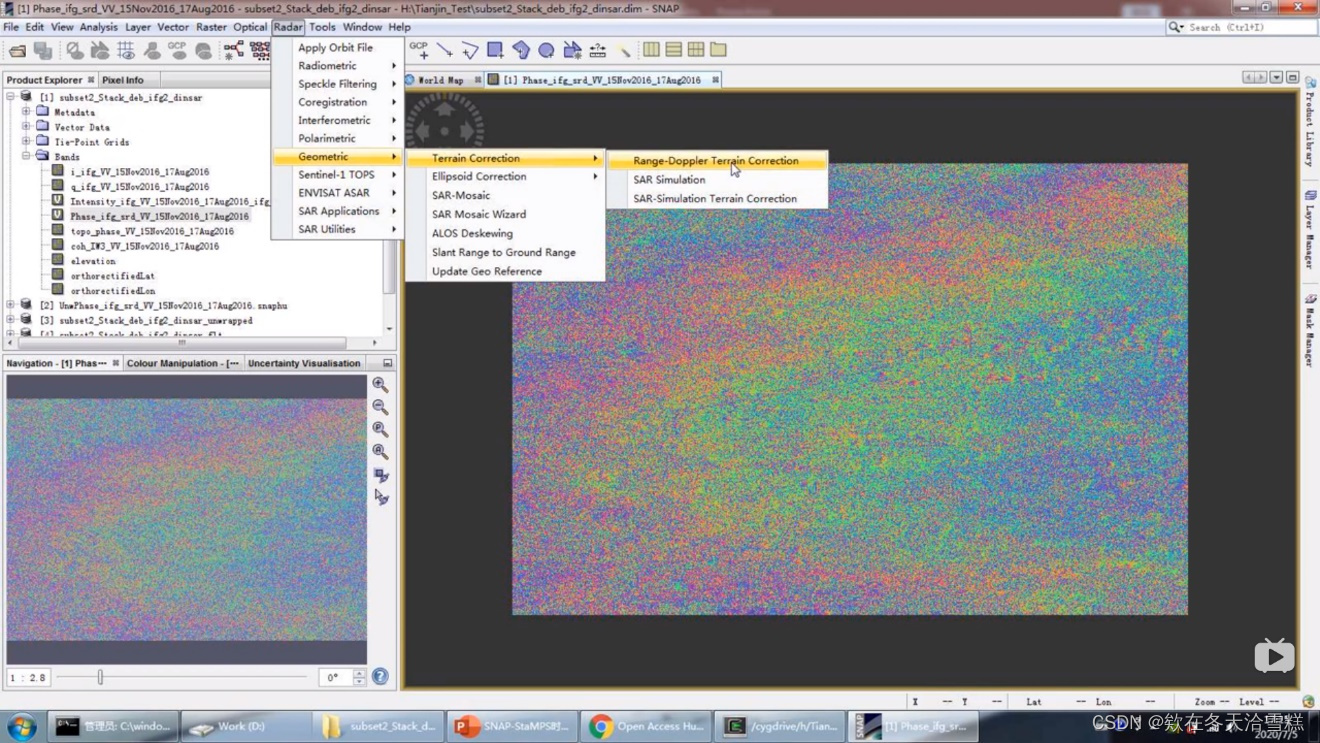
Task: Increase rotation angle with stepper up arrow
Action: click(359, 673)
